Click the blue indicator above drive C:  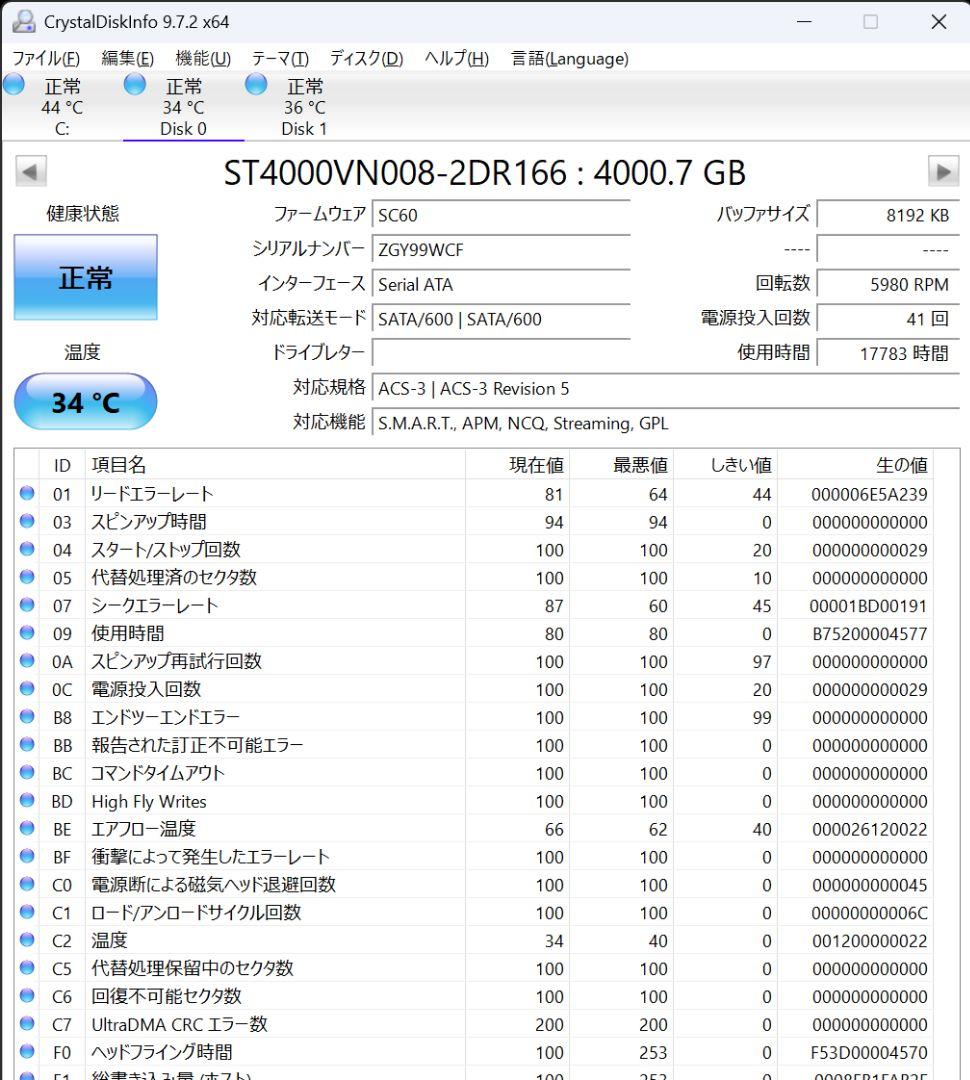pyautogui.click(x=14, y=85)
